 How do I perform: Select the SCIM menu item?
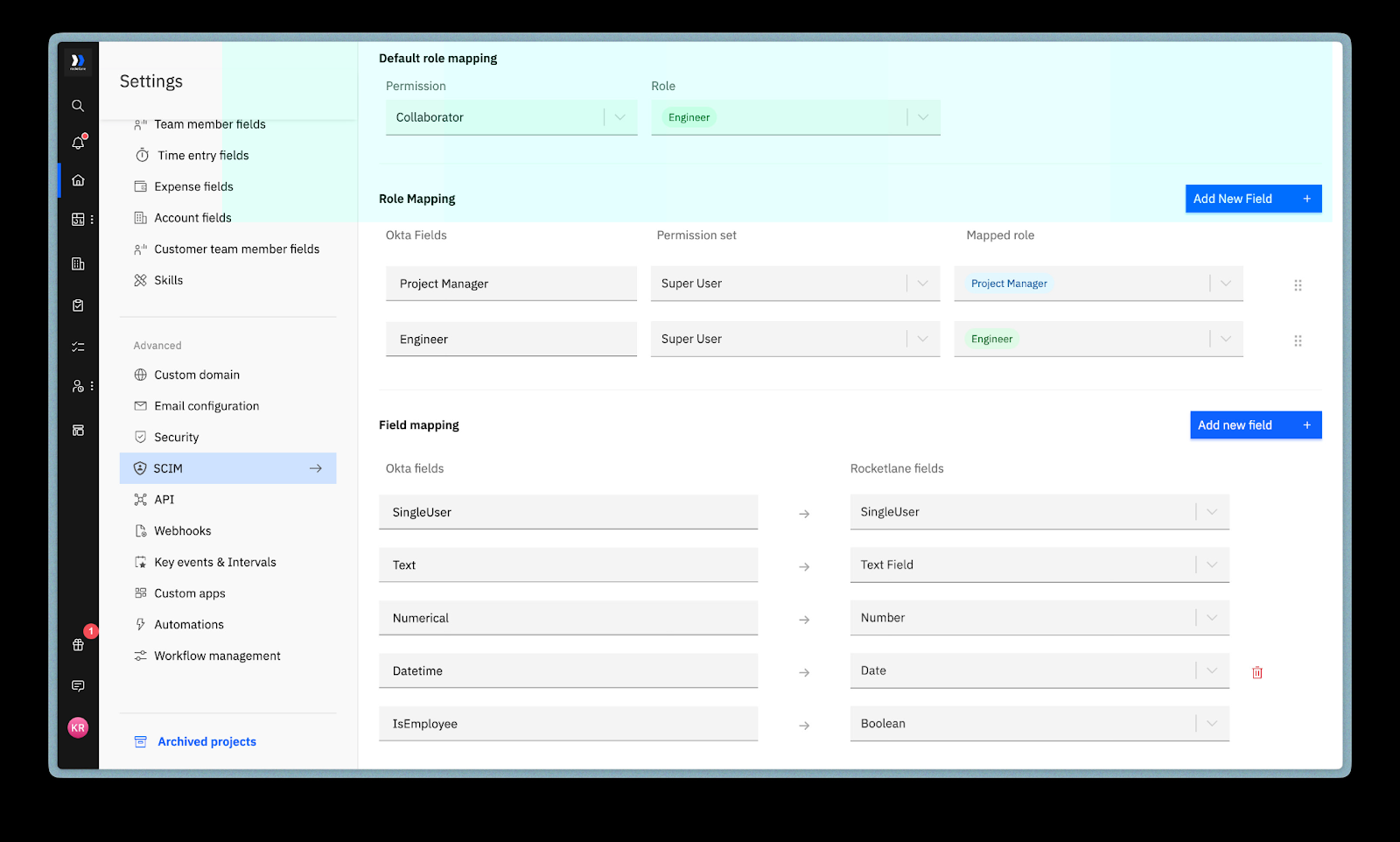(x=227, y=468)
